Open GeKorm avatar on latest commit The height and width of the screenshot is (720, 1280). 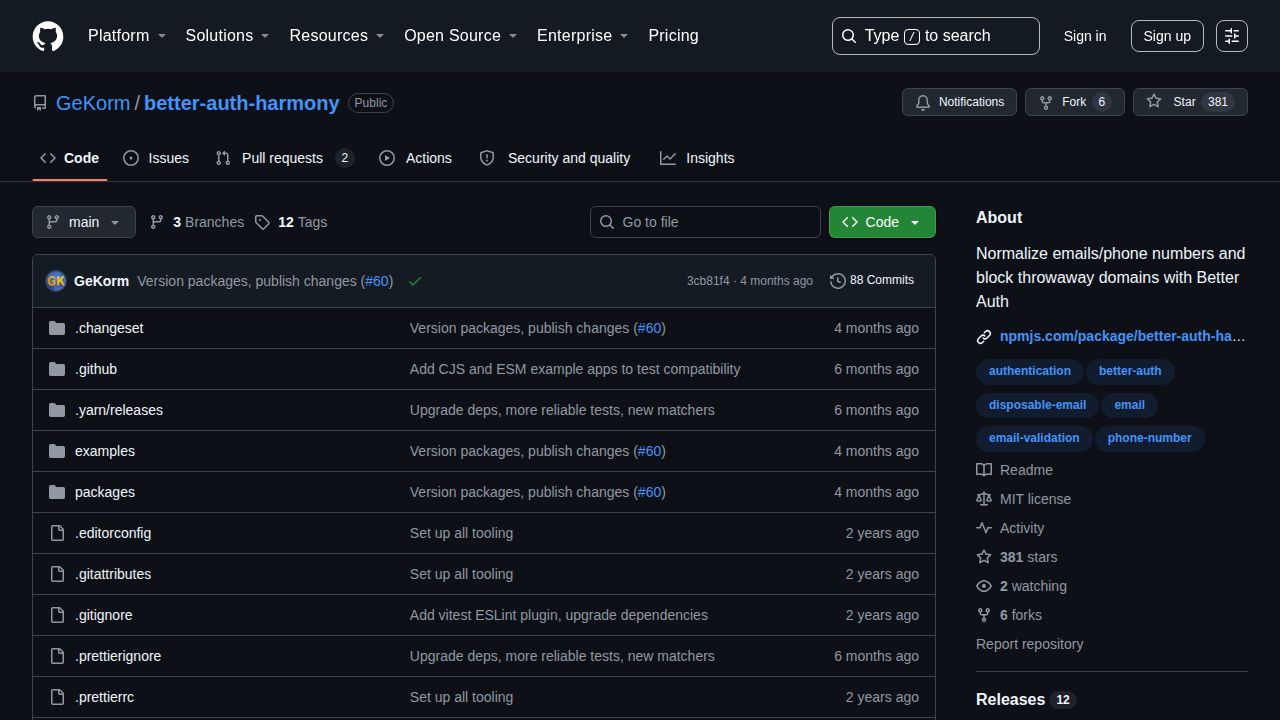(x=56, y=281)
